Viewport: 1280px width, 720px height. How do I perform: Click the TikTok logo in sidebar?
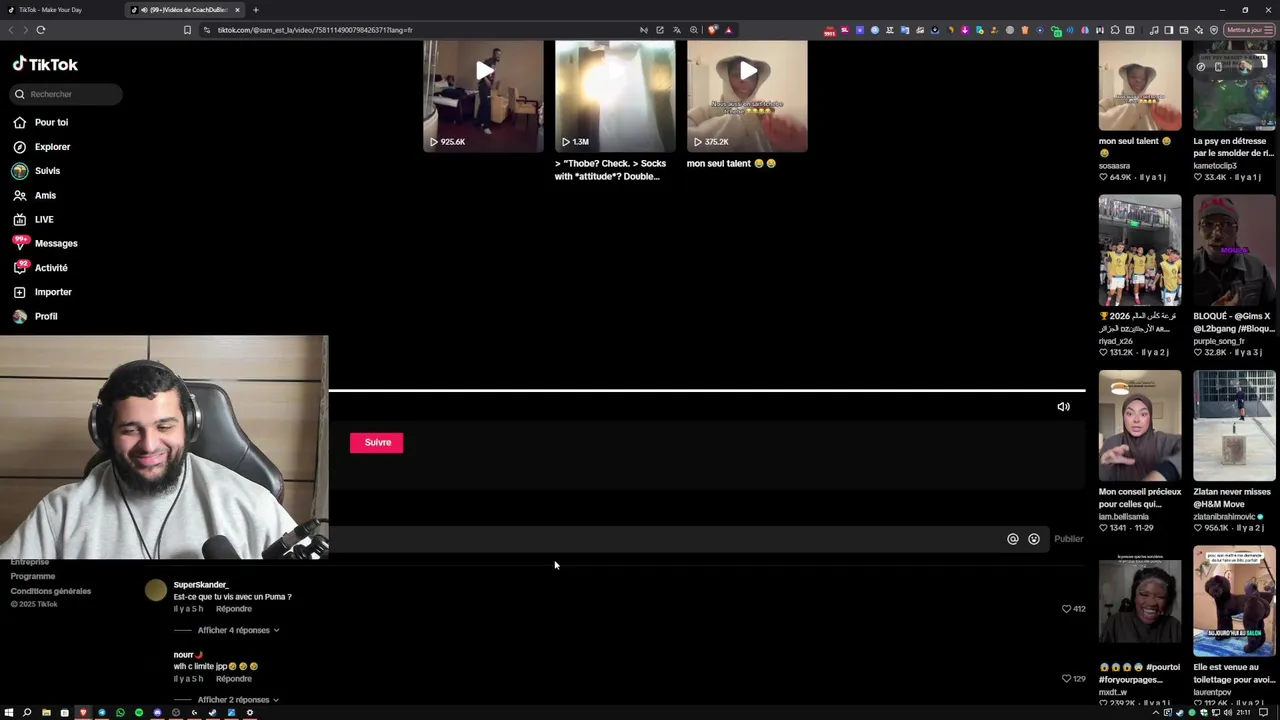coord(45,64)
